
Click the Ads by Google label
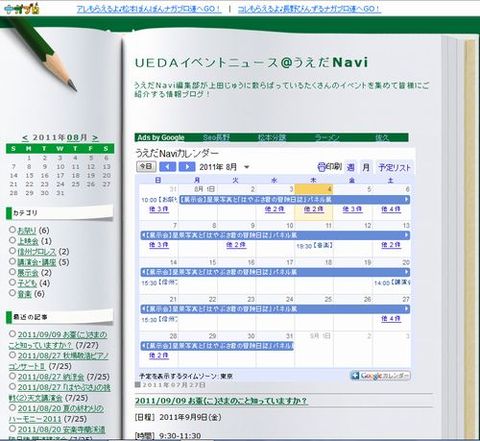point(161,137)
